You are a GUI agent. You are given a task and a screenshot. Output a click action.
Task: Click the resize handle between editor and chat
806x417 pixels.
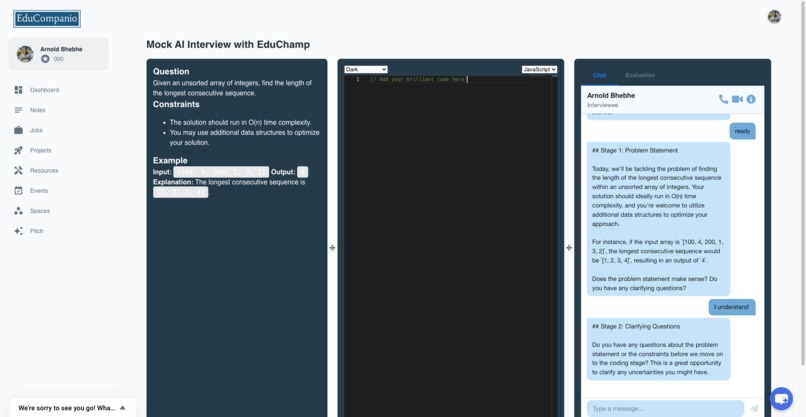[569, 248]
